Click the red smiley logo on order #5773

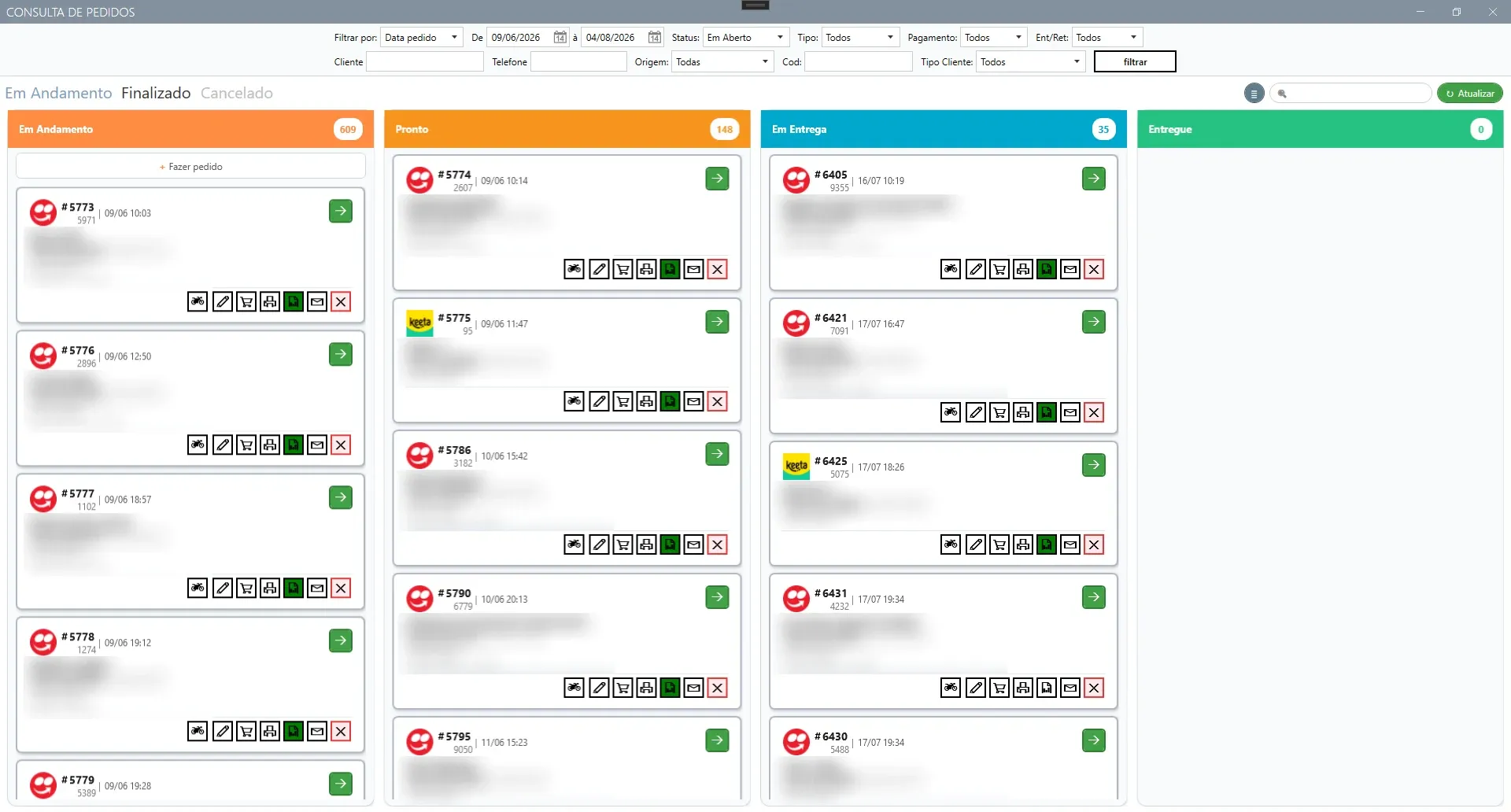43,212
